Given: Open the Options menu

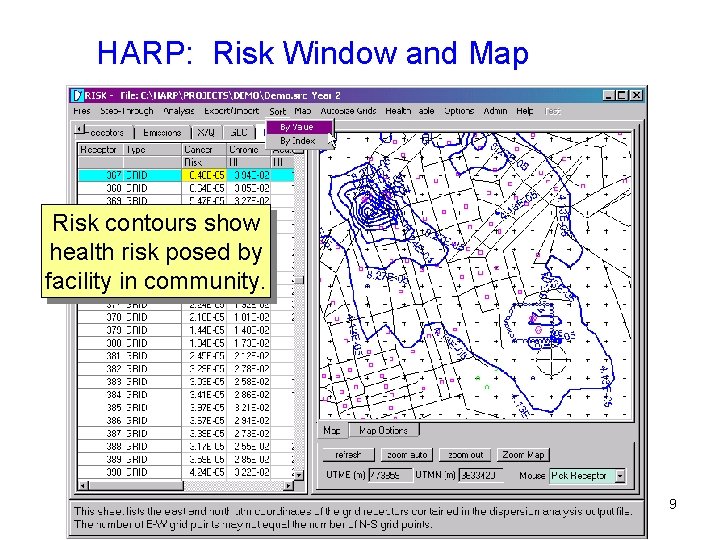Looking at the screenshot, I should [x=459, y=111].
